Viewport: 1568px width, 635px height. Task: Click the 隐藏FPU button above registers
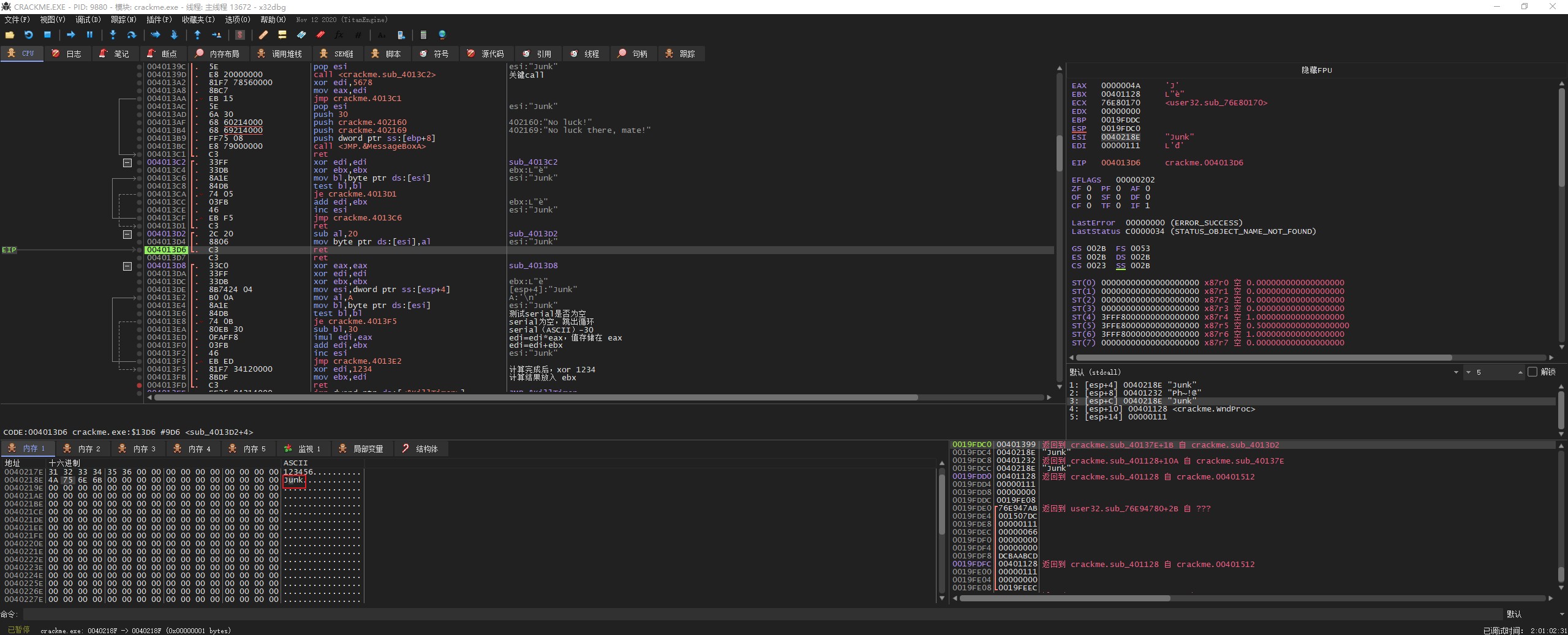pos(1316,70)
